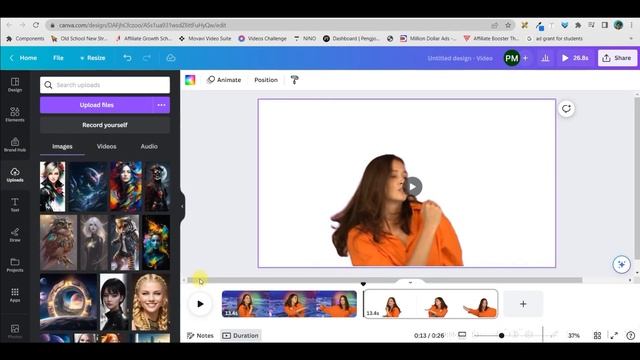Open the grid view of pages
Screen dimensions: 640x360
click(597, 336)
